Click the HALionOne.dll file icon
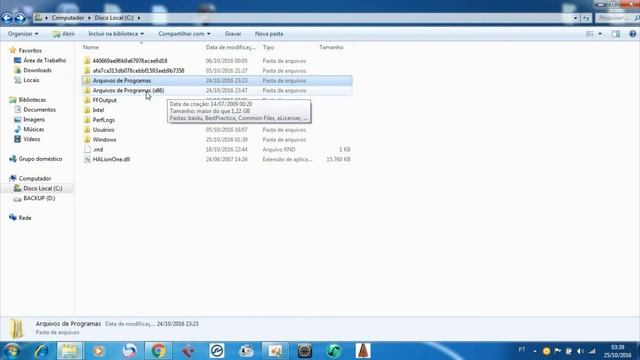Screen dimensions: 640x360 coord(87,159)
